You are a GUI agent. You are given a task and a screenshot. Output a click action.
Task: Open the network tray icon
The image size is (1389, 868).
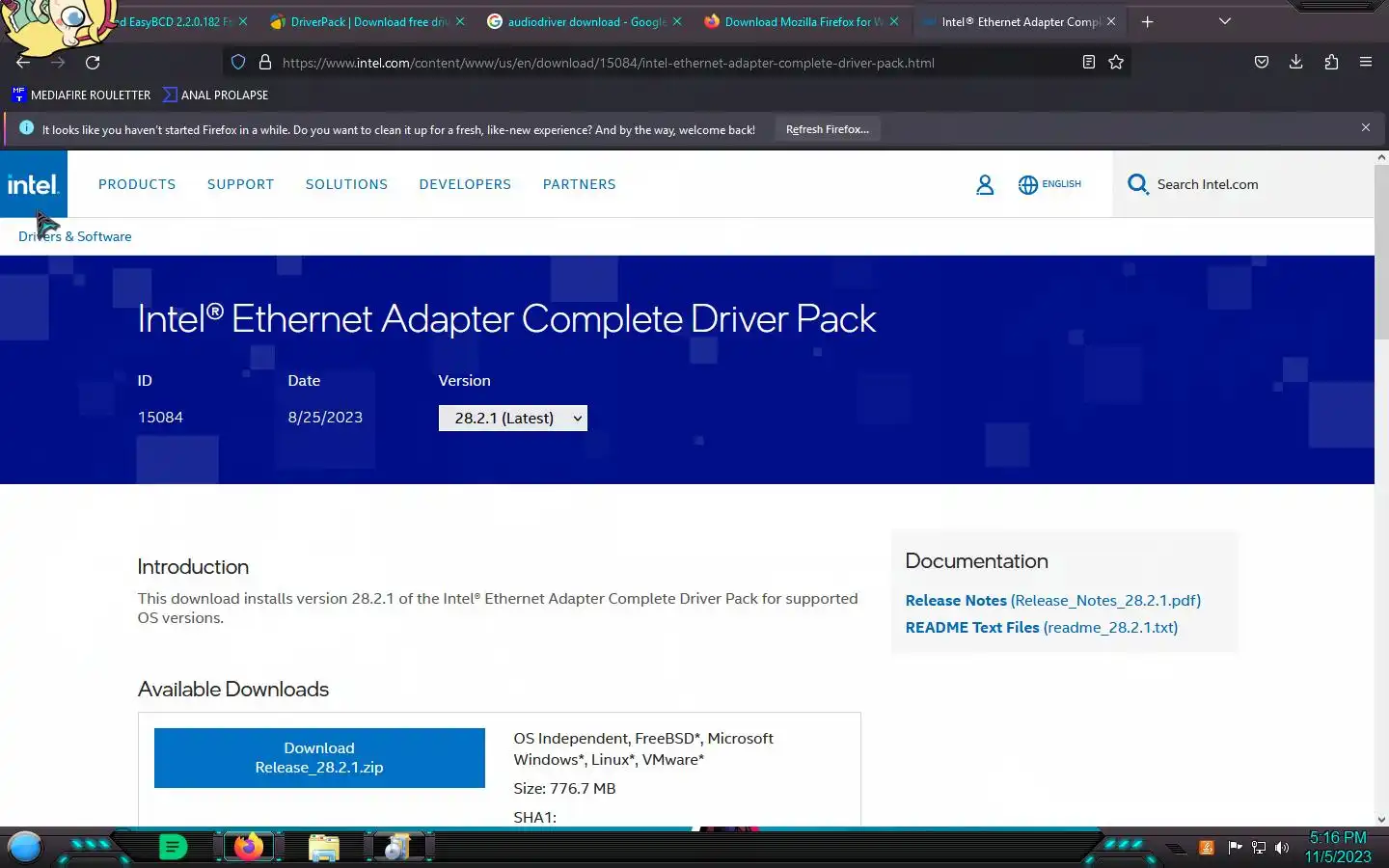pos(1259,848)
